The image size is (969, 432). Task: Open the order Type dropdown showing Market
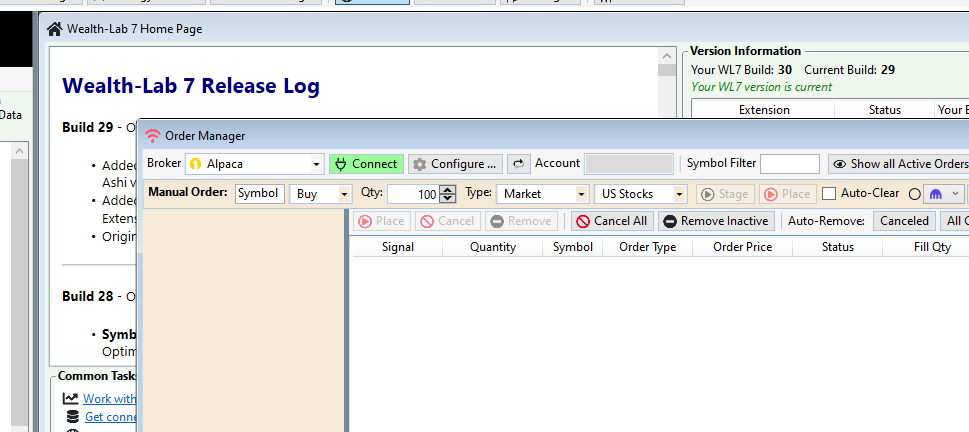pyautogui.click(x=542, y=193)
